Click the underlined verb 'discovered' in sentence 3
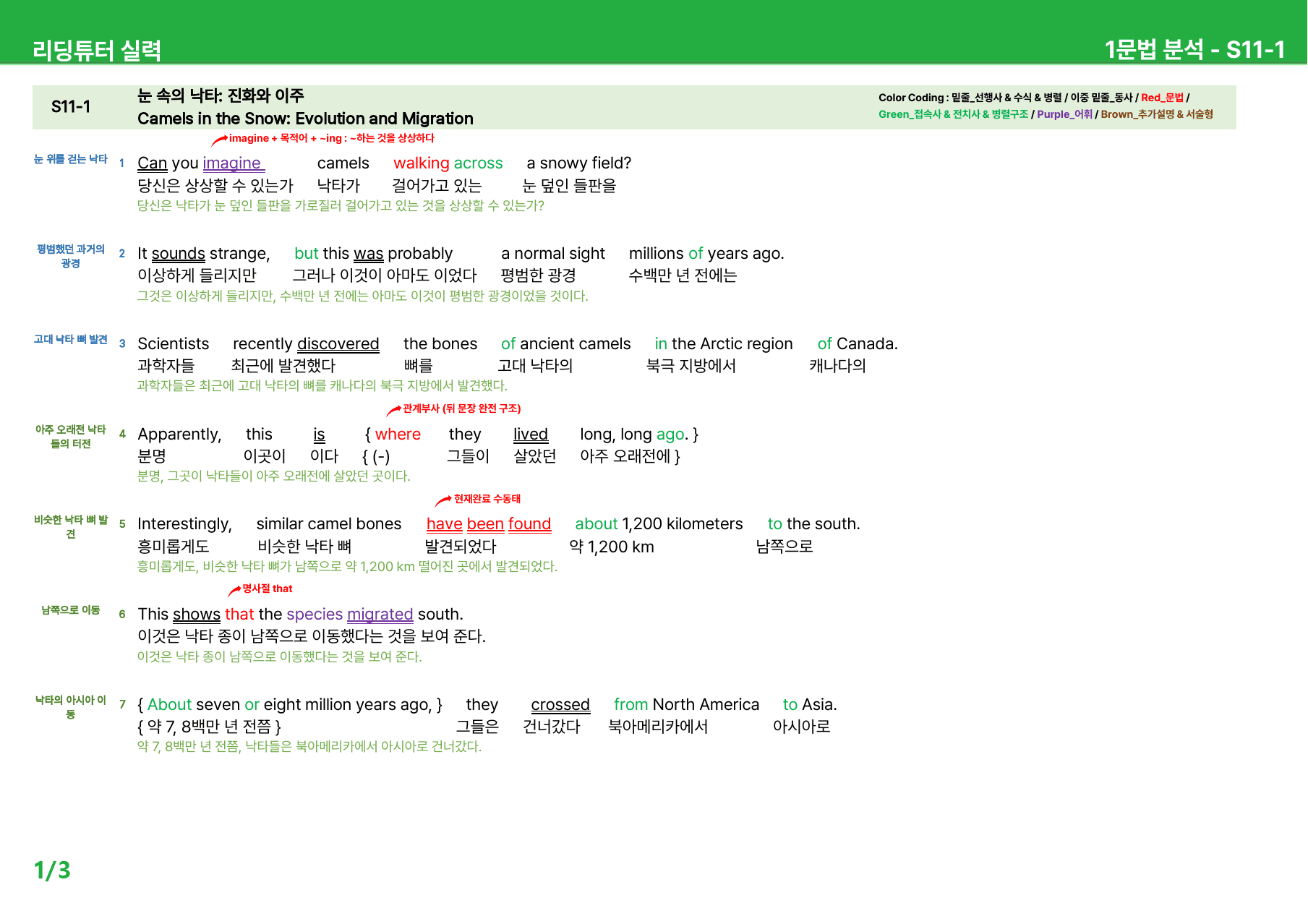1308x924 pixels. pyautogui.click(x=338, y=344)
